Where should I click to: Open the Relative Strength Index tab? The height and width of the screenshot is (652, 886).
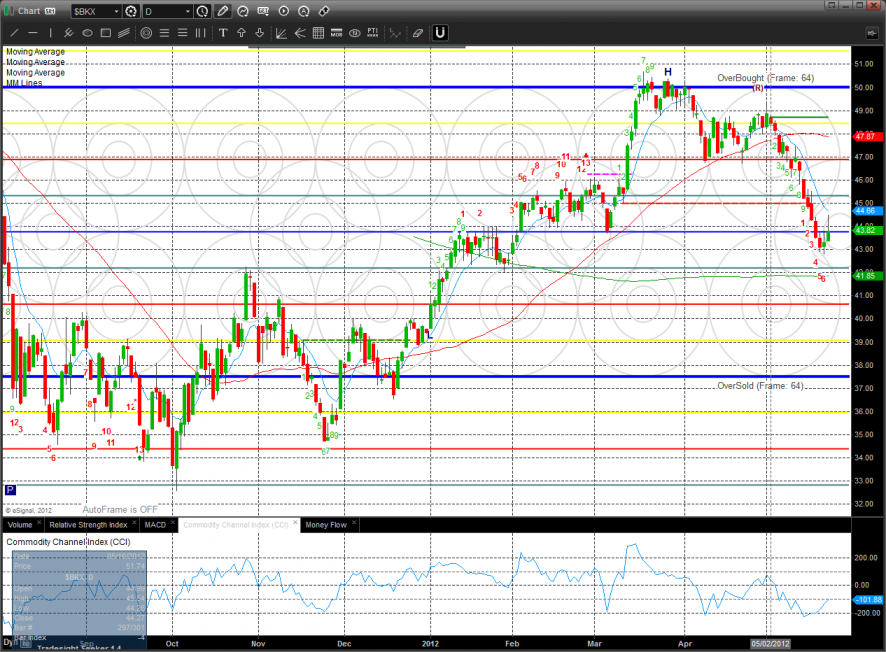89,524
